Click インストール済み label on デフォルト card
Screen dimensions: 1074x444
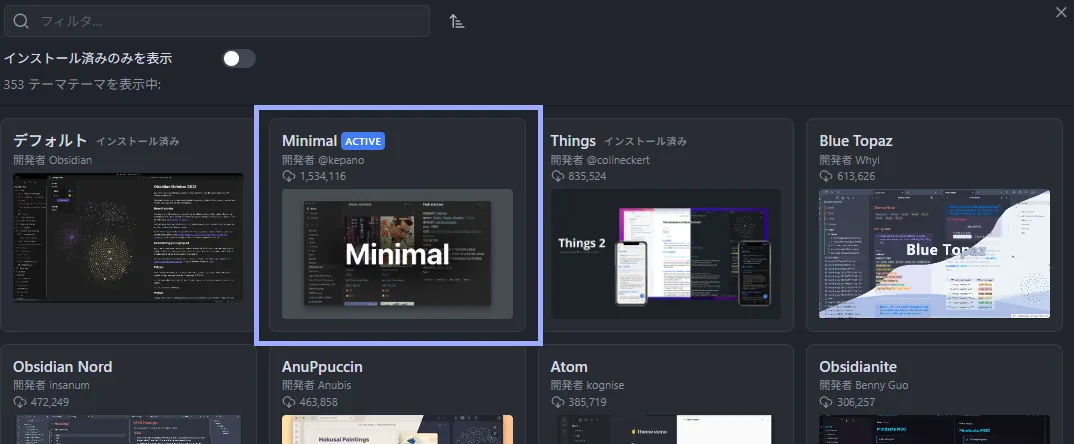138,141
